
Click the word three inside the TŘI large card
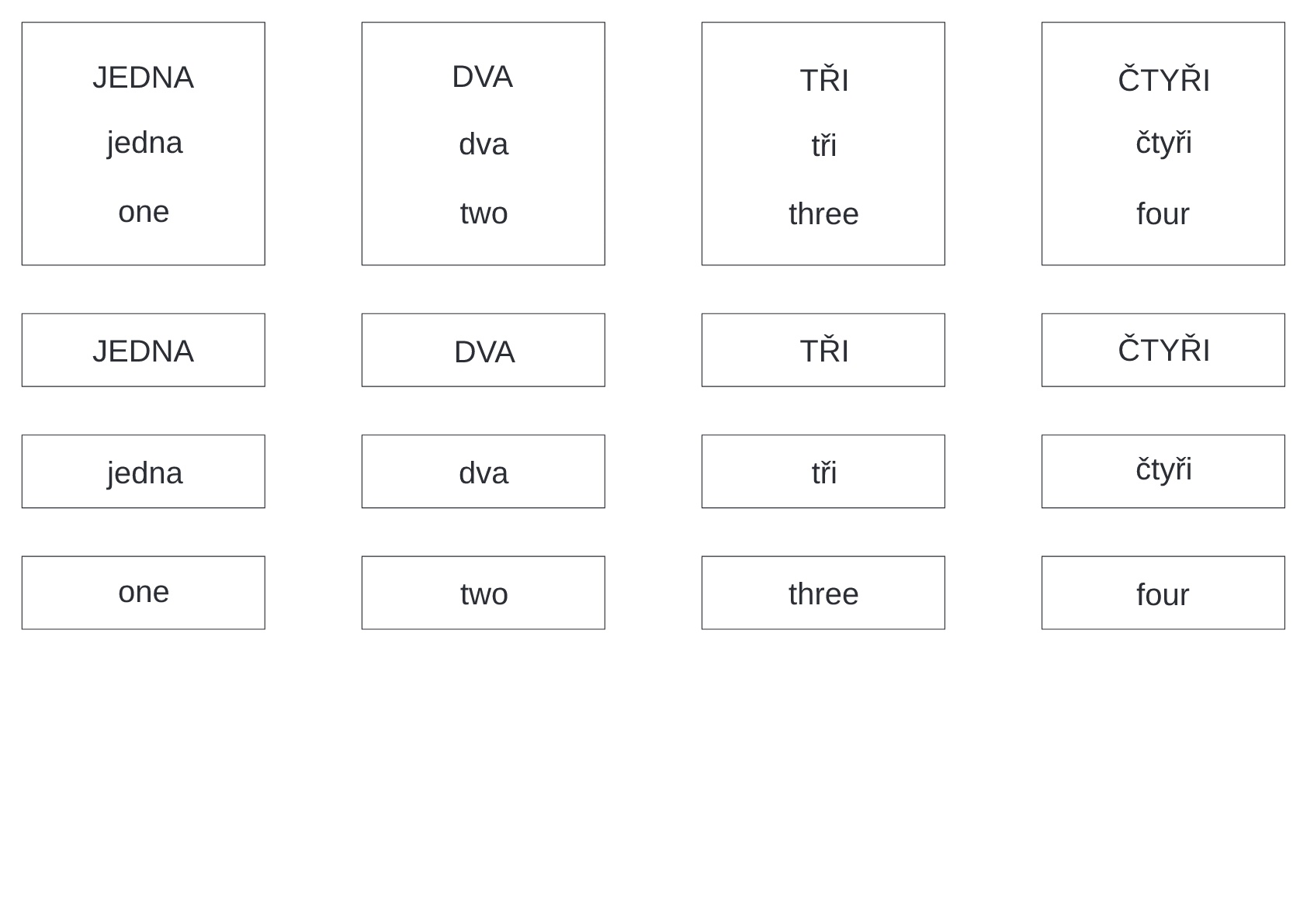pos(823,214)
